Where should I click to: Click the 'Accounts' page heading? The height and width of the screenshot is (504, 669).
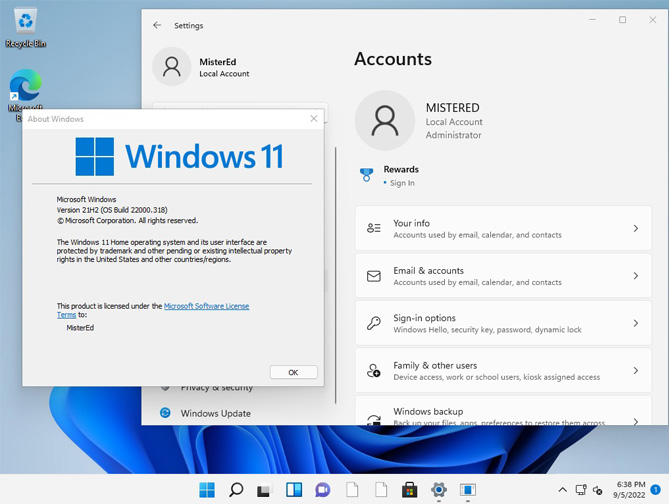tap(393, 59)
